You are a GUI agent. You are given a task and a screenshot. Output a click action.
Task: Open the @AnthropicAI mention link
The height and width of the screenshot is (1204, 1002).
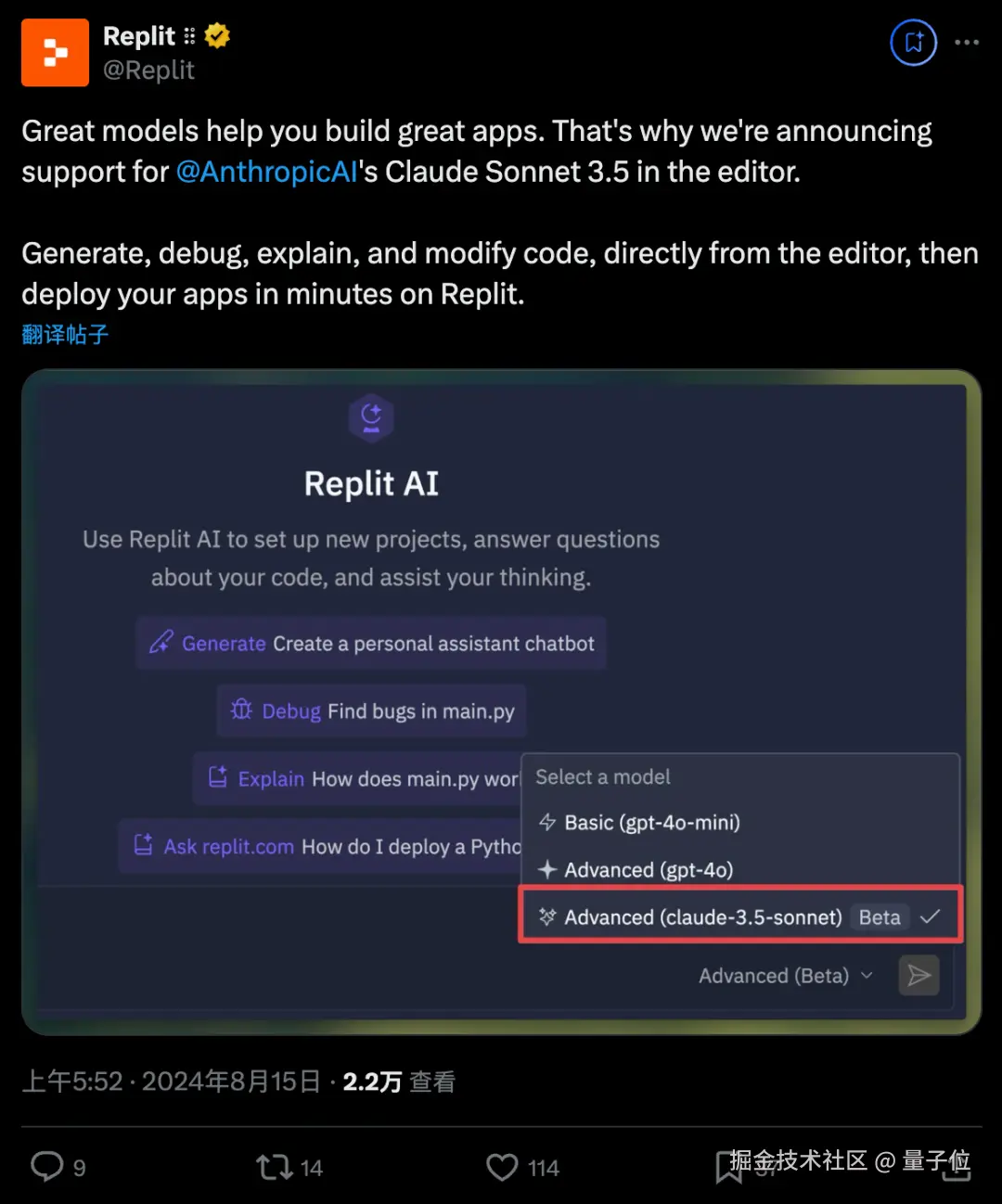[266, 172]
